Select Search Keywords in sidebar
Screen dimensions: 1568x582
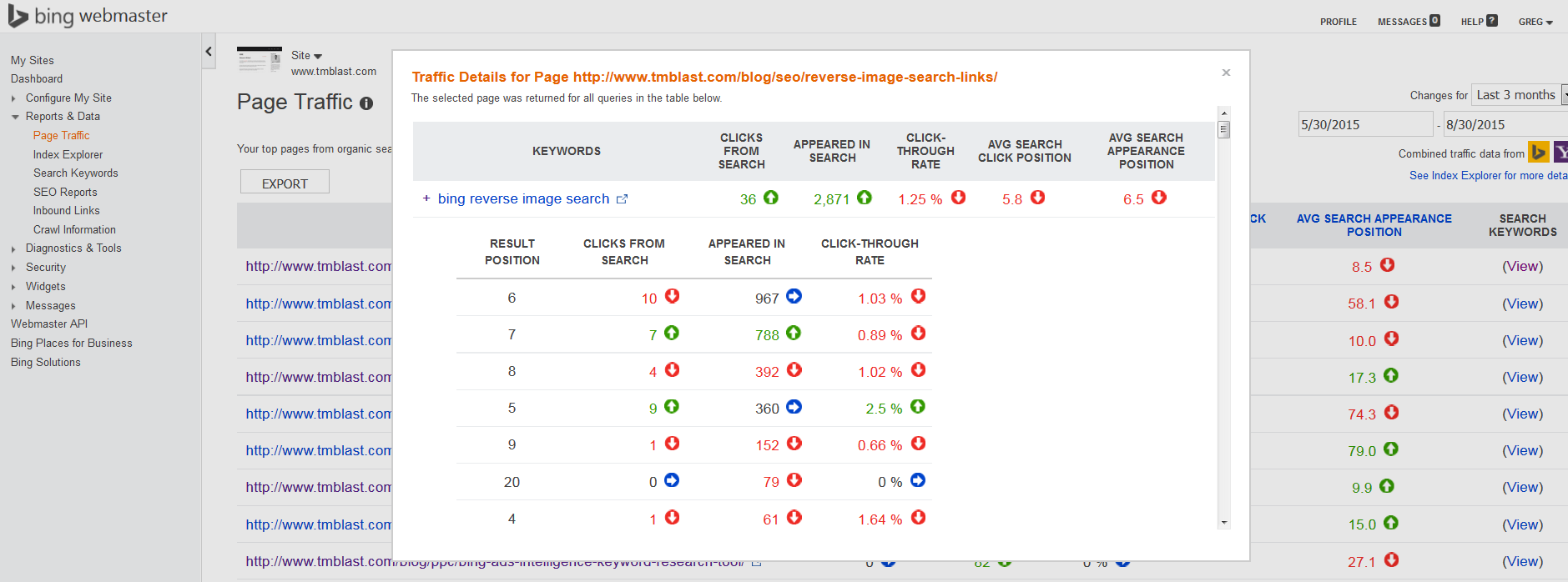(x=76, y=173)
